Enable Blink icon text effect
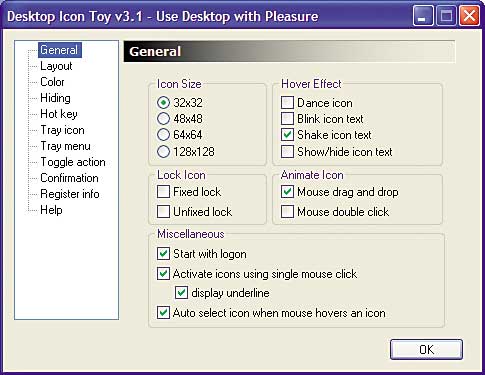The width and height of the screenshot is (485, 375). pos(287,119)
